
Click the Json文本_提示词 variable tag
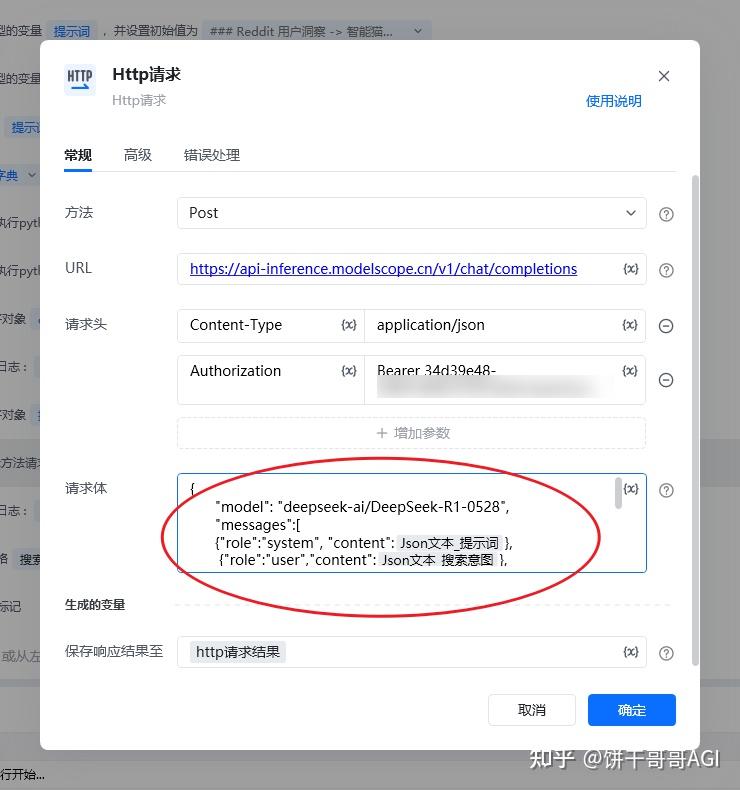(449, 543)
